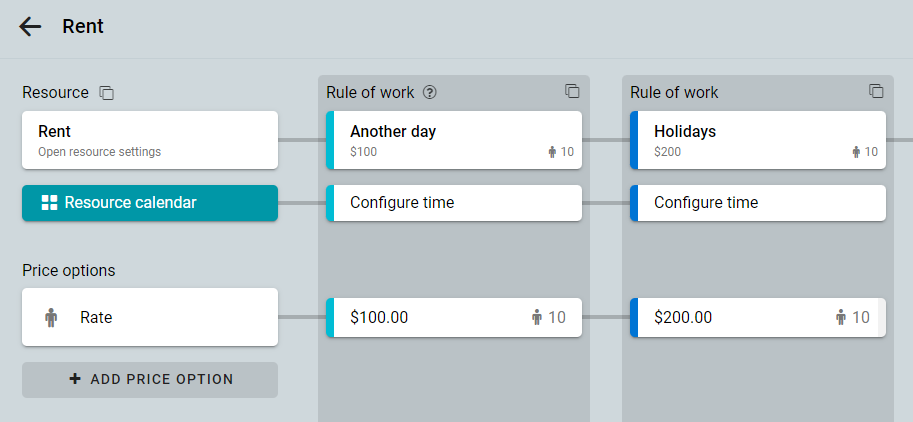Select the Rate price option card
This screenshot has width=913, height=422.
(150, 317)
